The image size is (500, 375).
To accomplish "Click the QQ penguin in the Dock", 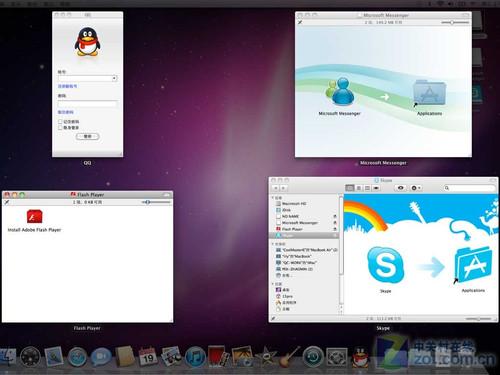I will coord(360,357).
